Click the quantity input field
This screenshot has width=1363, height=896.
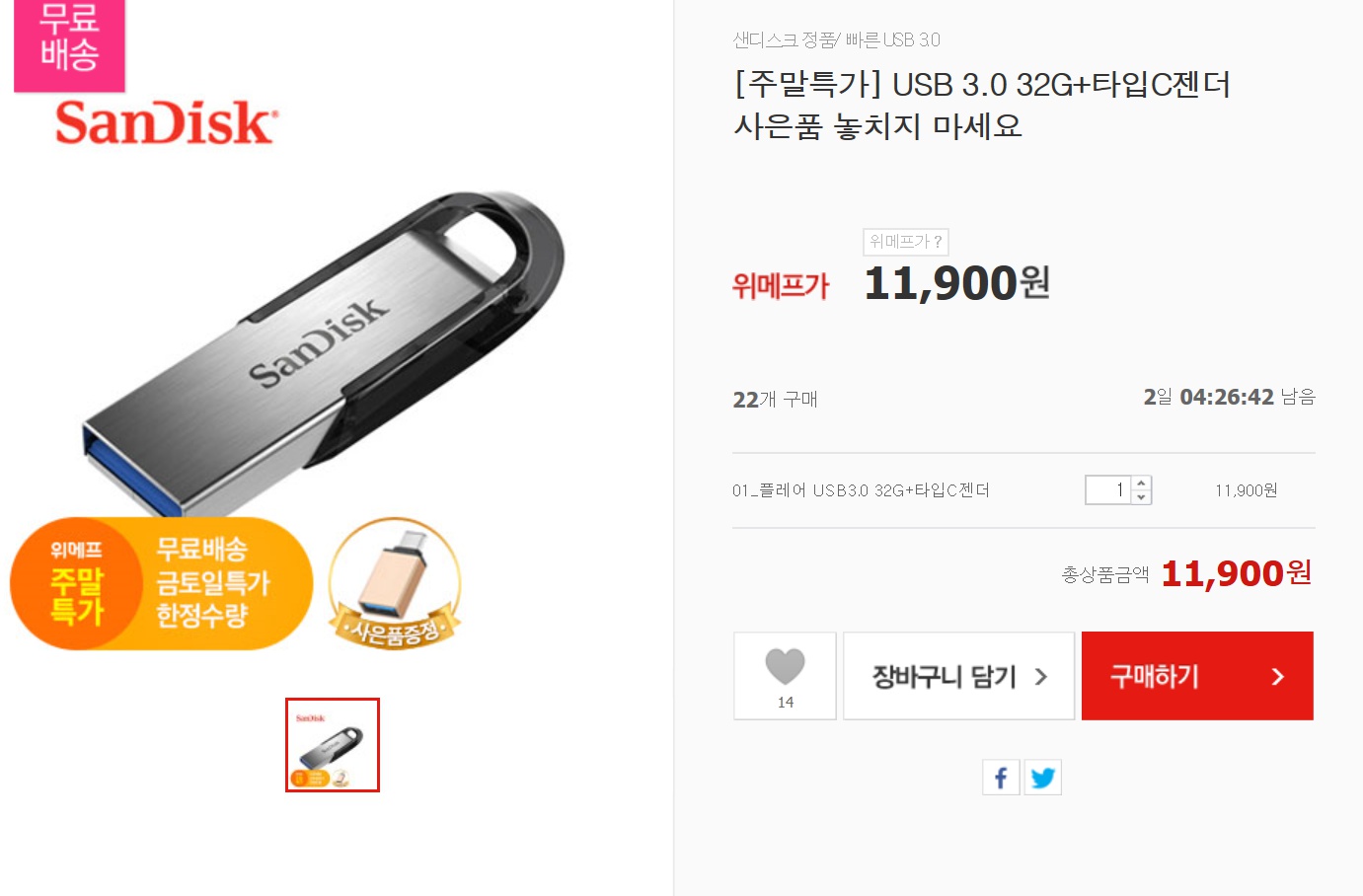pyautogui.click(x=1108, y=489)
